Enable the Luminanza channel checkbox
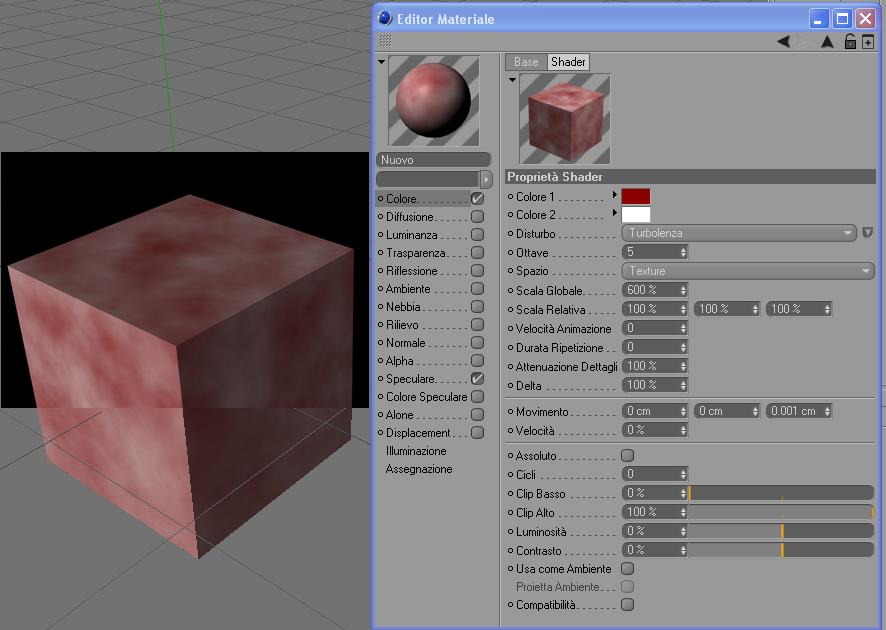 point(477,234)
